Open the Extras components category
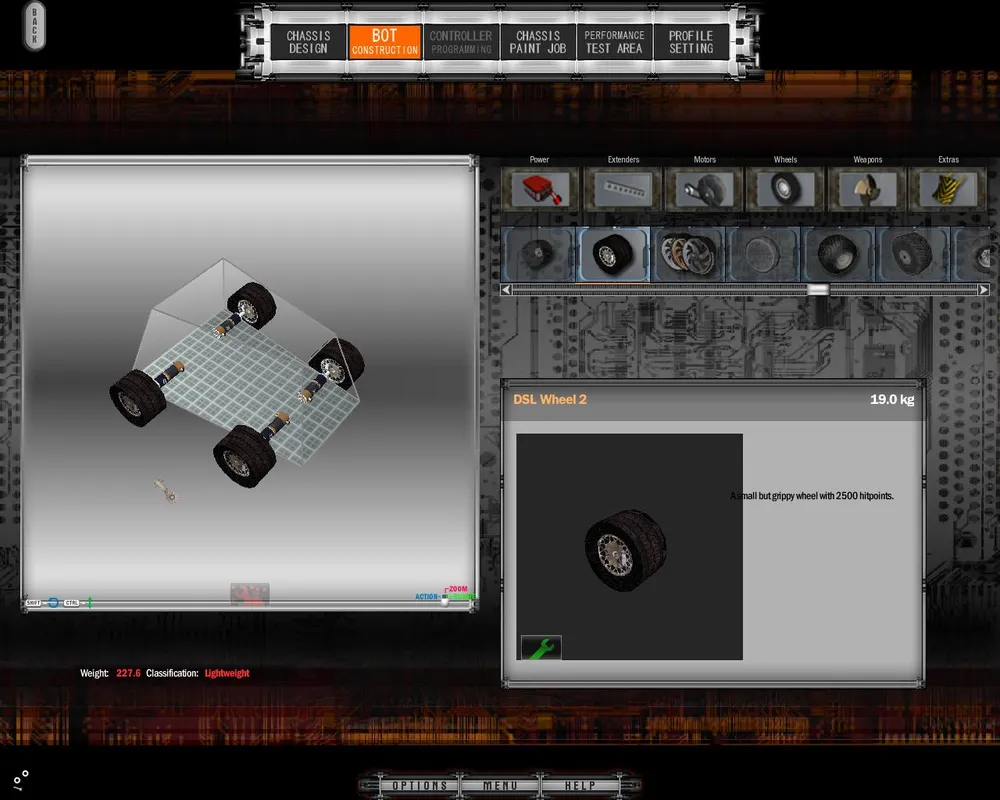1000x800 pixels. [x=948, y=189]
